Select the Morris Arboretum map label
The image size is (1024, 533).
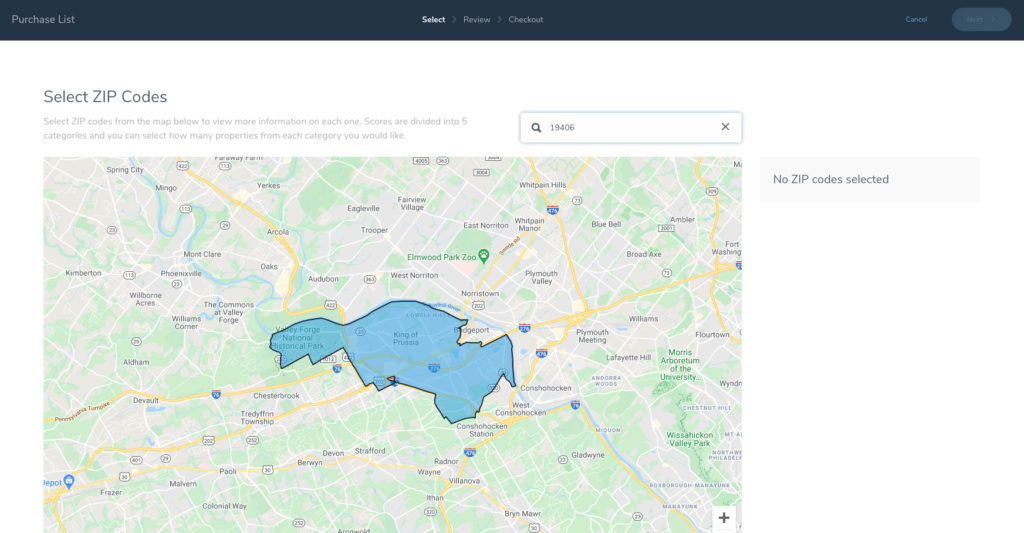point(680,364)
